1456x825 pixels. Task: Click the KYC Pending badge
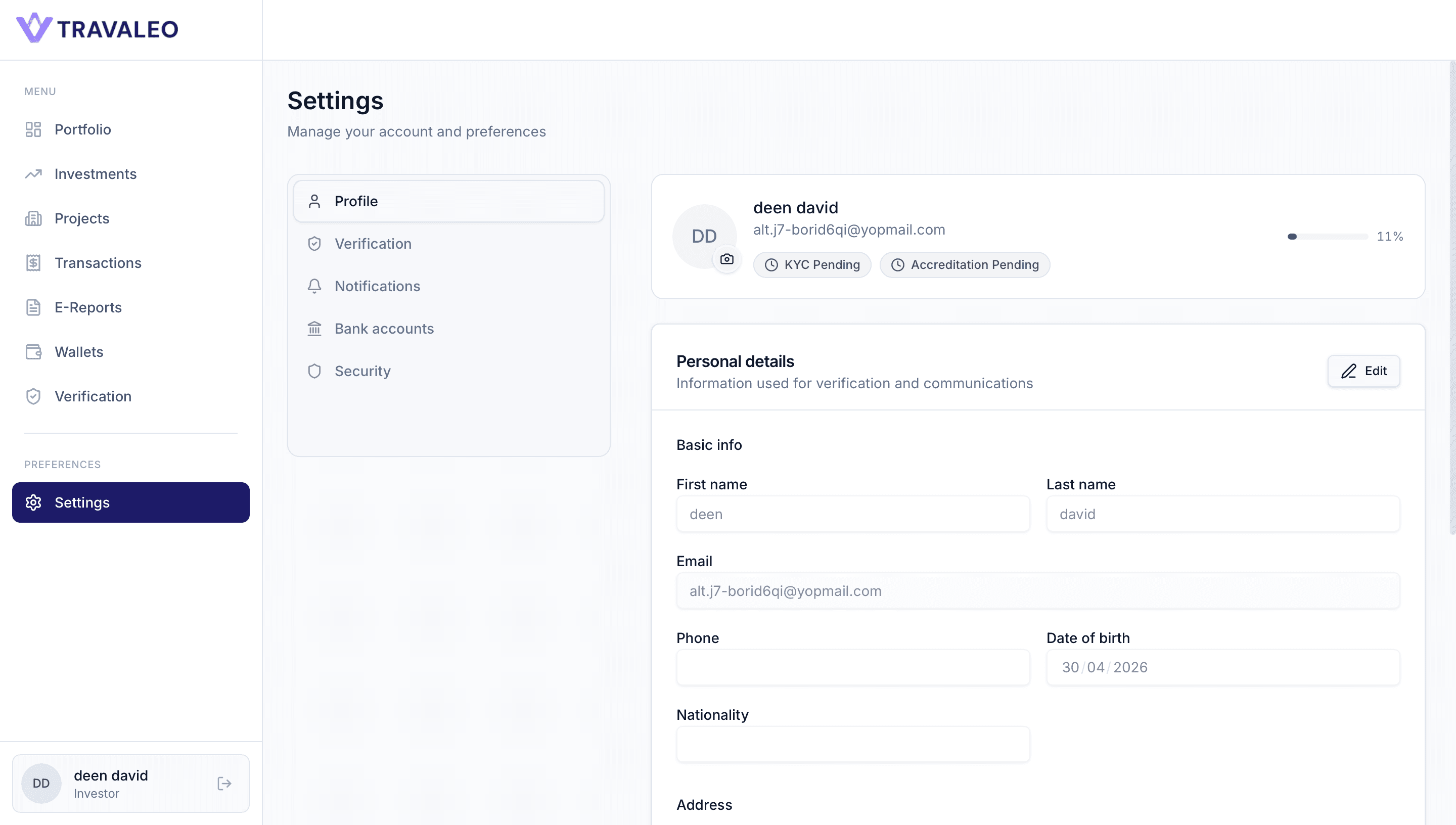click(812, 264)
